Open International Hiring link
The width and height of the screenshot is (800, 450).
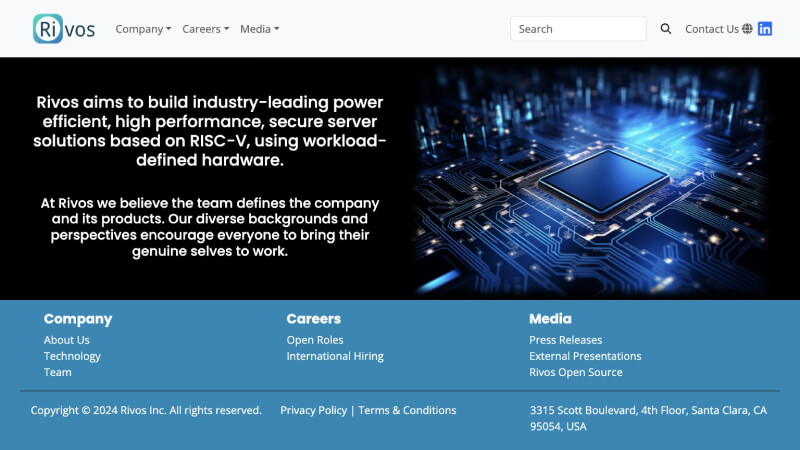pos(335,356)
